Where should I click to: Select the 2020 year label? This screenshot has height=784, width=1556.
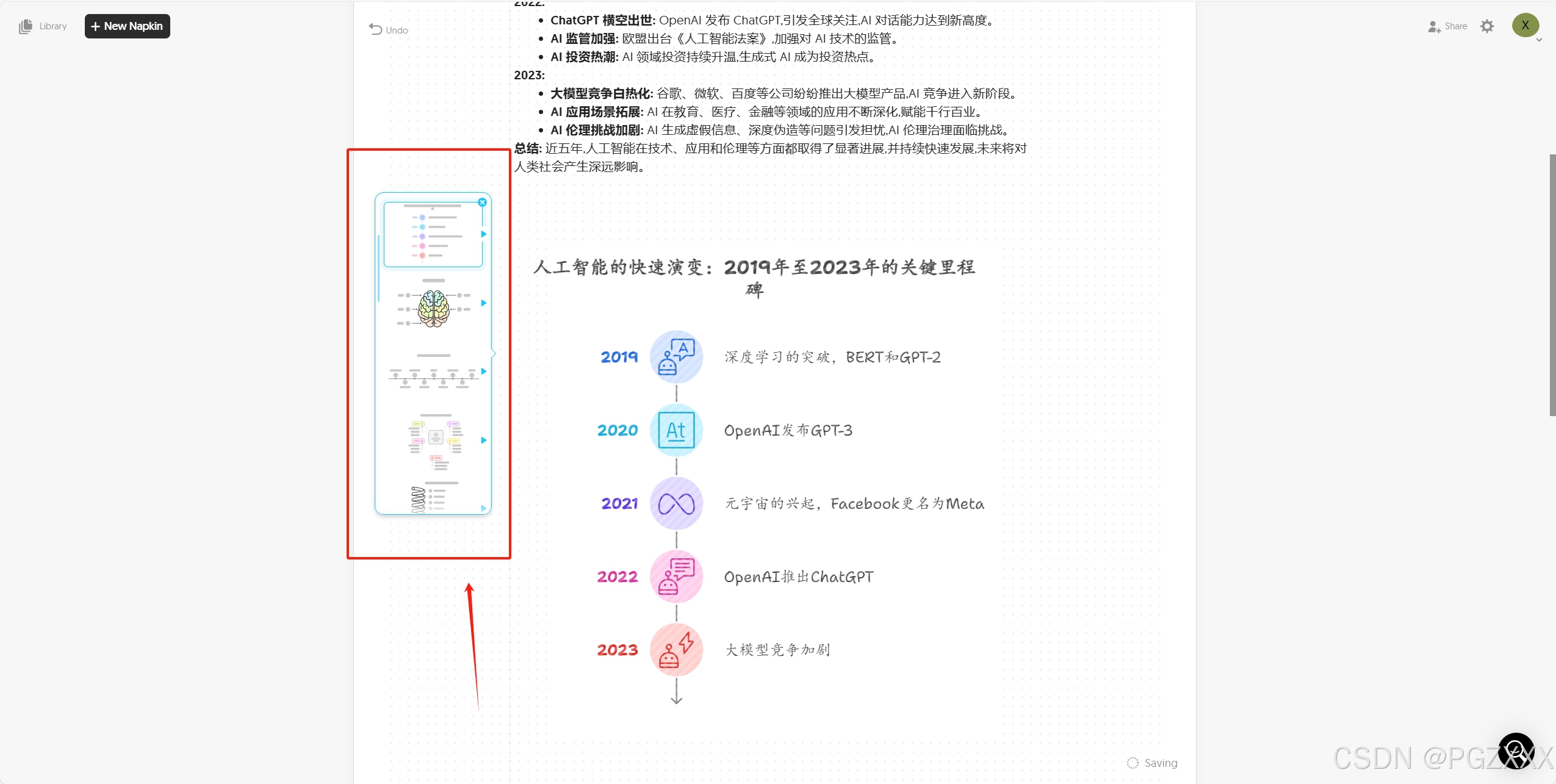(618, 430)
